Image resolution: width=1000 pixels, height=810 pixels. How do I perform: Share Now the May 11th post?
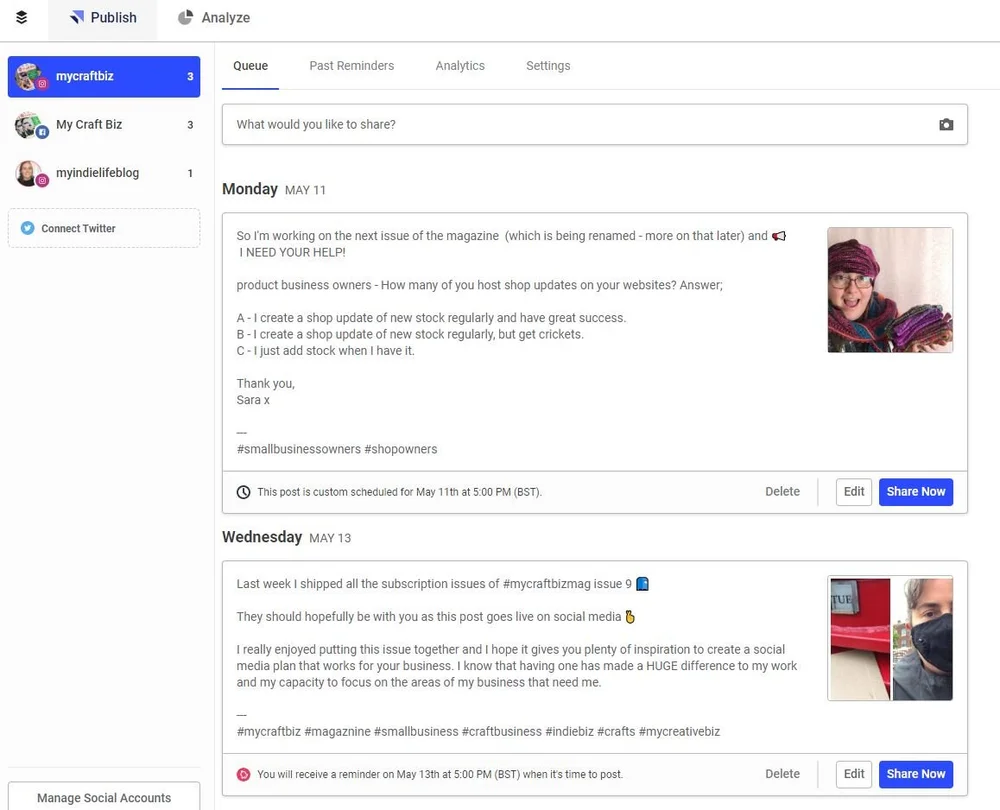[916, 492]
